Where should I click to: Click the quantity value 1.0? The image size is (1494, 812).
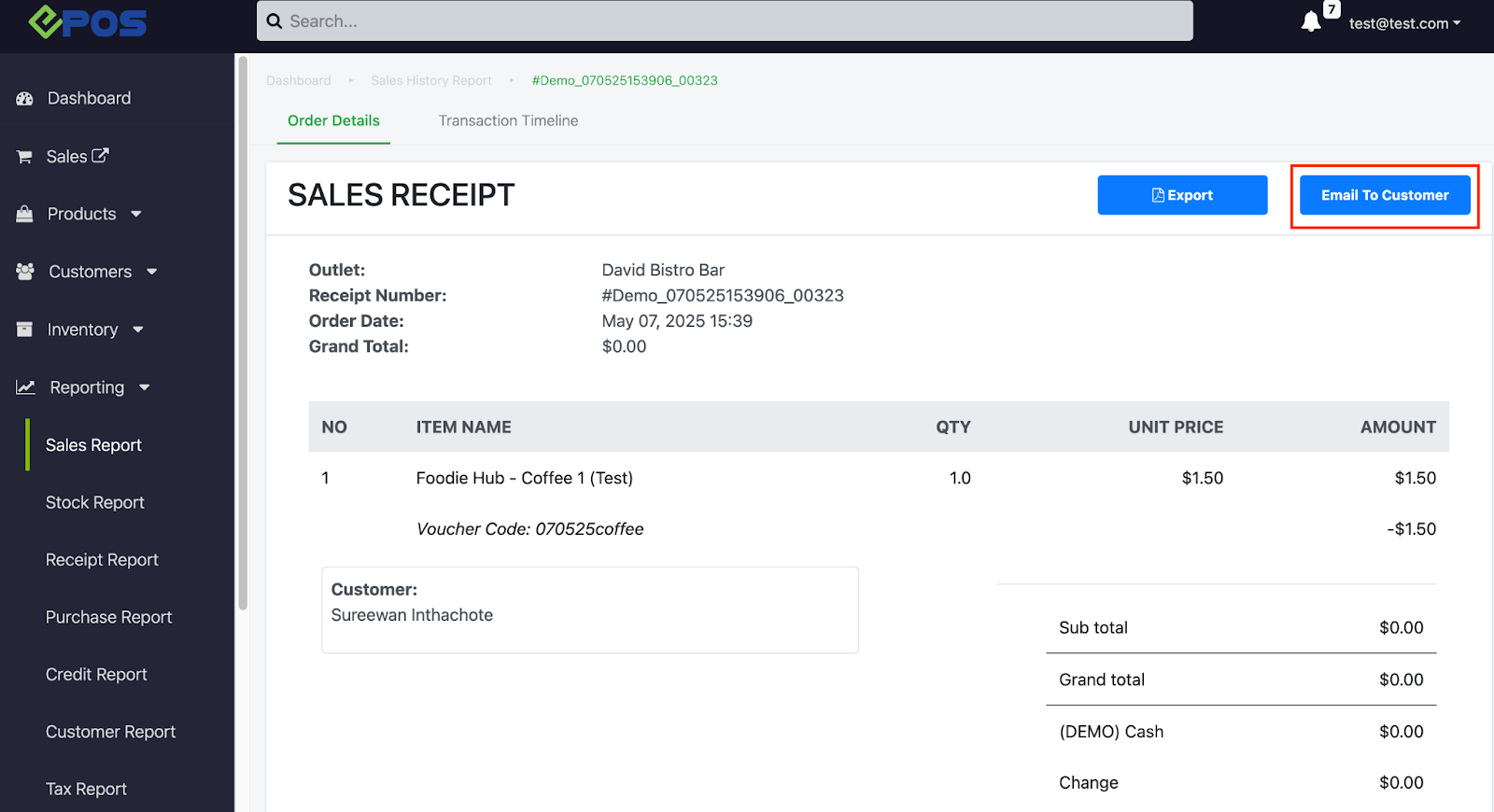point(960,478)
